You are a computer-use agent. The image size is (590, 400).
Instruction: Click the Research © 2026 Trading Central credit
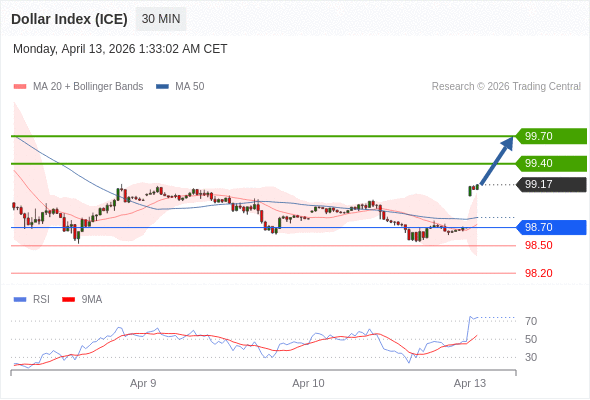(x=506, y=87)
